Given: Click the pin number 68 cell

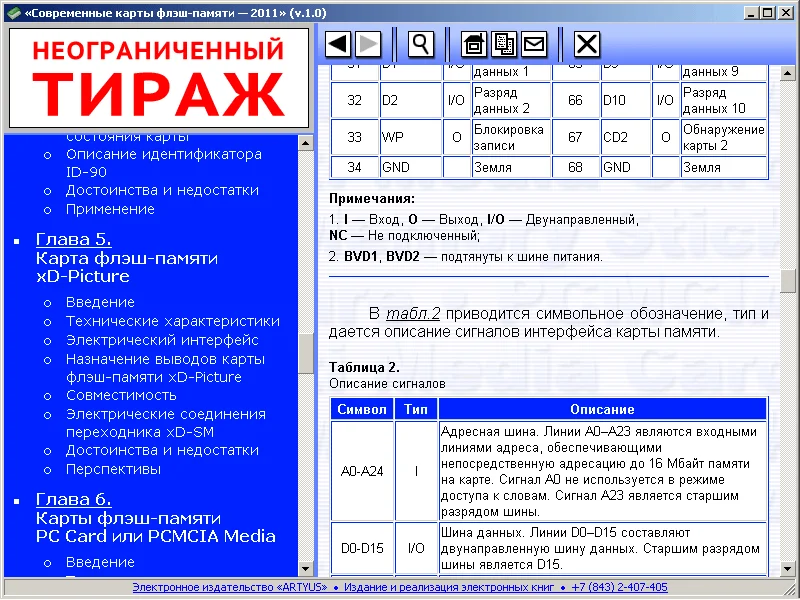Looking at the screenshot, I should [x=576, y=167].
